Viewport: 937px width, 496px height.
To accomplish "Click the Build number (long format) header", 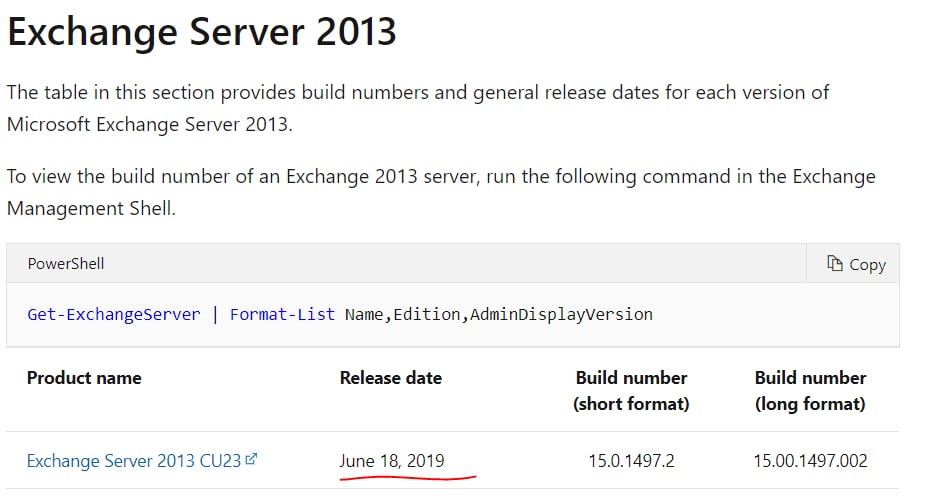I will tap(810, 391).
